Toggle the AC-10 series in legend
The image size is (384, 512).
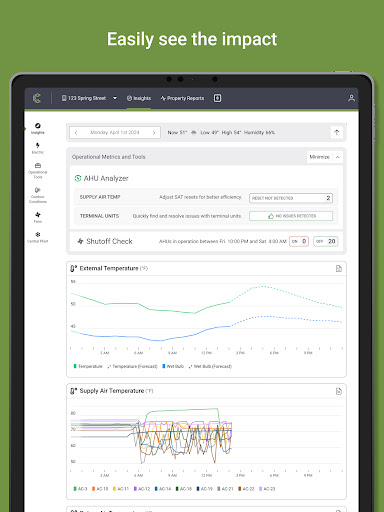point(100,489)
